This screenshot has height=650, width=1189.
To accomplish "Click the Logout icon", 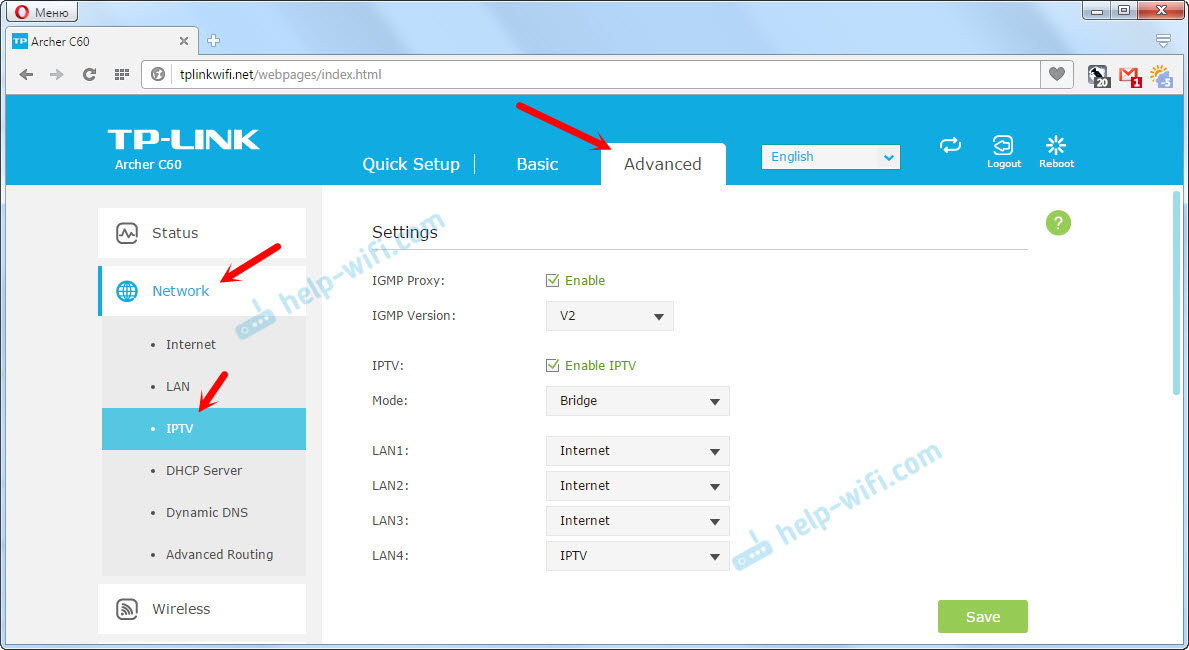I will tap(1003, 147).
